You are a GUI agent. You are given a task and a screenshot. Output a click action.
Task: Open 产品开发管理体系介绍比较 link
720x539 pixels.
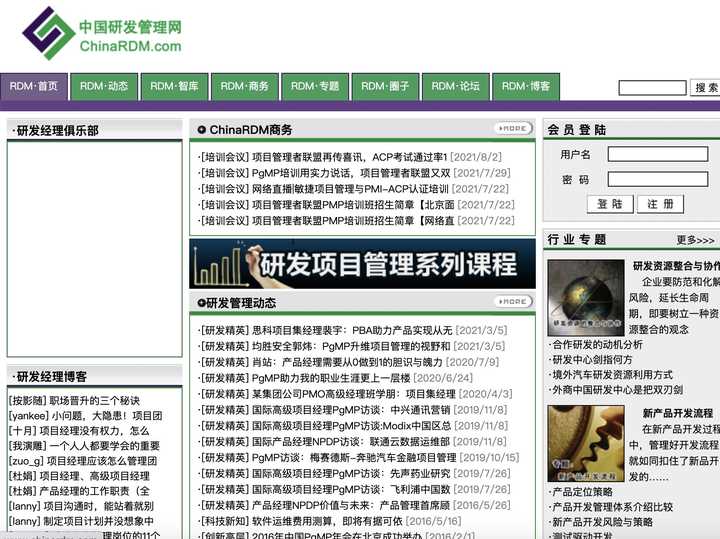pos(611,507)
